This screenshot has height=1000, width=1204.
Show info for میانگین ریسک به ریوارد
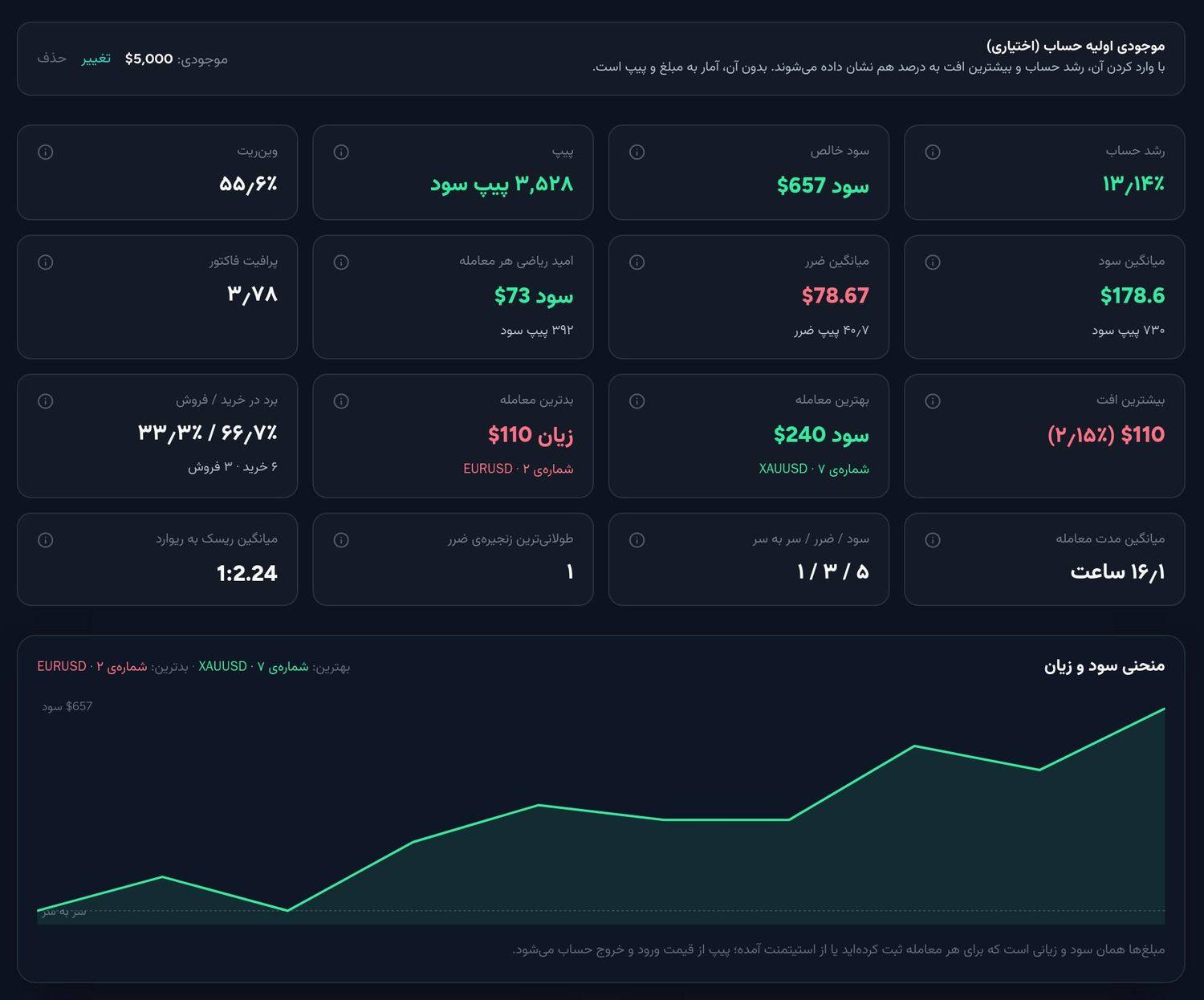[46, 540]
